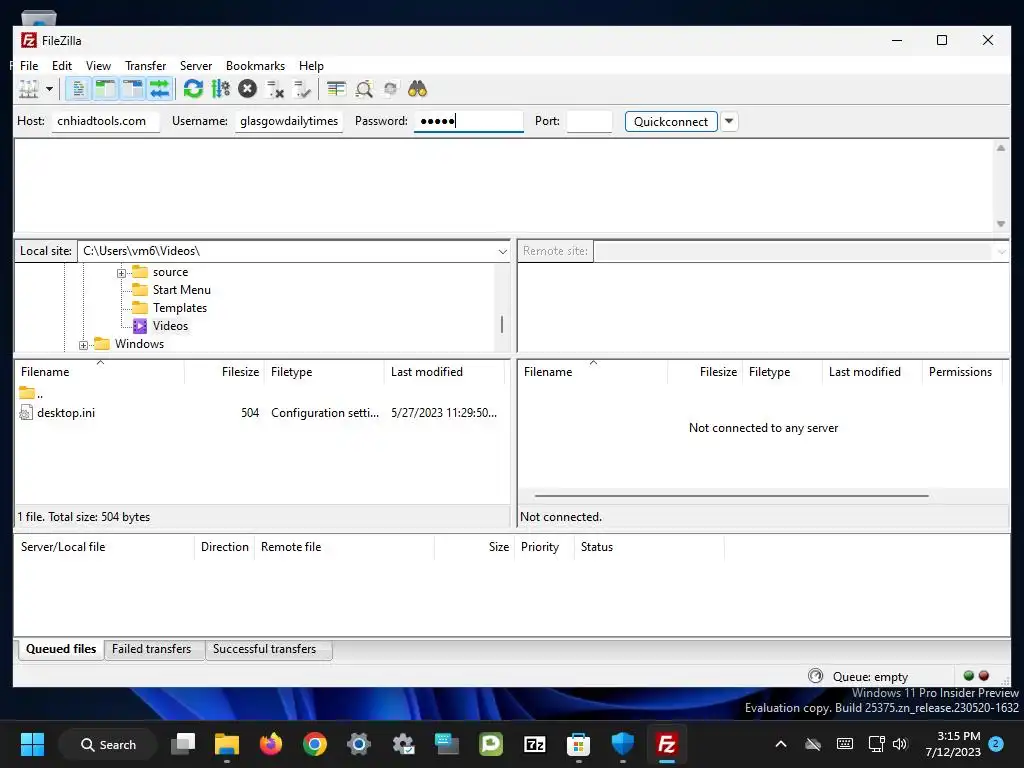Open the Quickconnect history dropdown

pyautogui.click(x=729, y=121)
